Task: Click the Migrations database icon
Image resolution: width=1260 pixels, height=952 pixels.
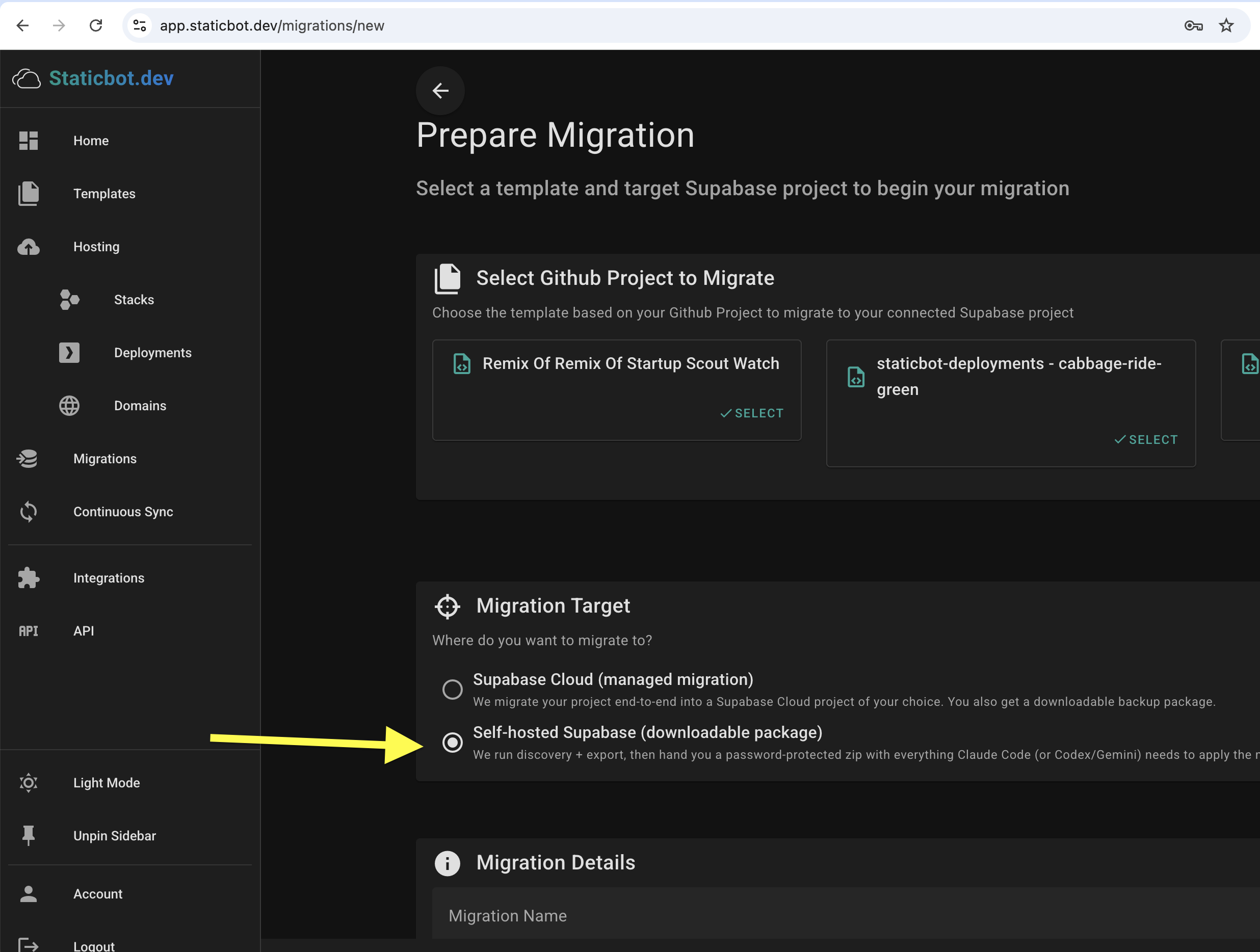Action: 28,459
